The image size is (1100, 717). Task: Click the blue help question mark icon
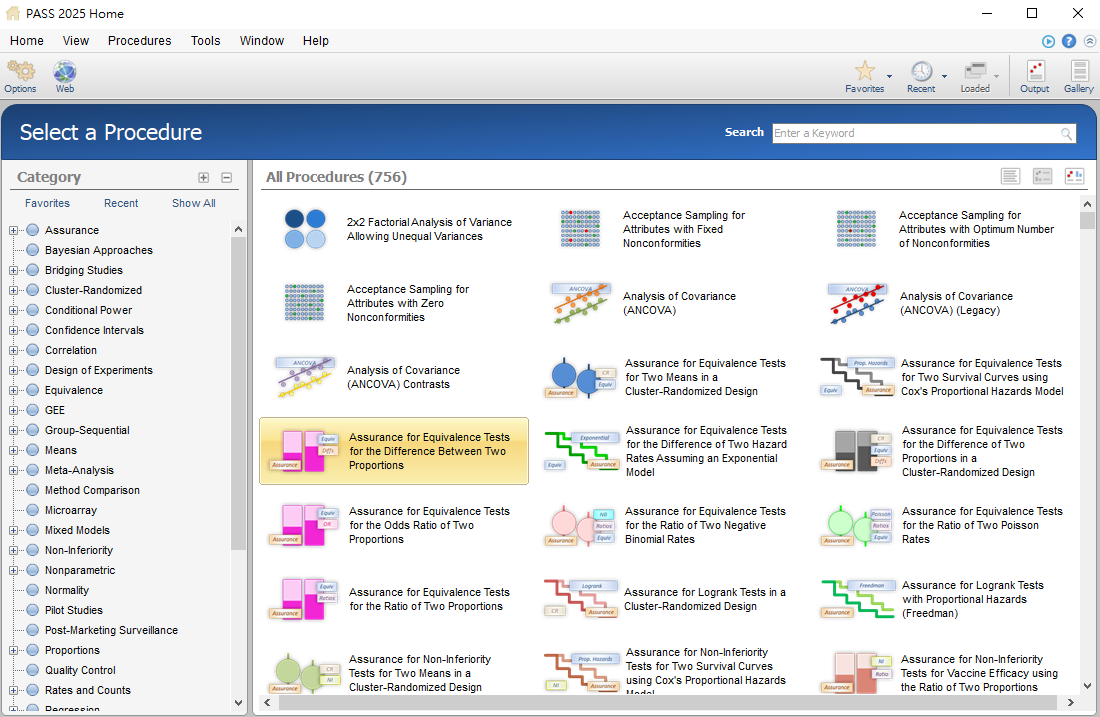(1069, 41)
